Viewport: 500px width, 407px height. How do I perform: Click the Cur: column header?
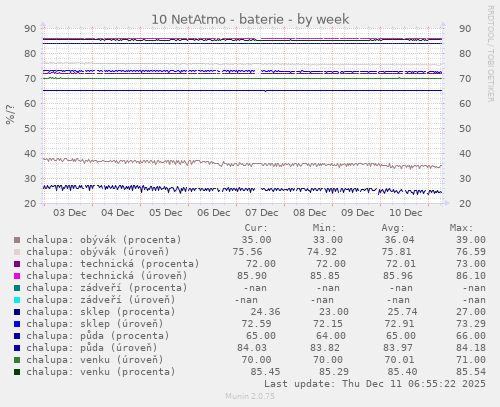click(256, 228)
